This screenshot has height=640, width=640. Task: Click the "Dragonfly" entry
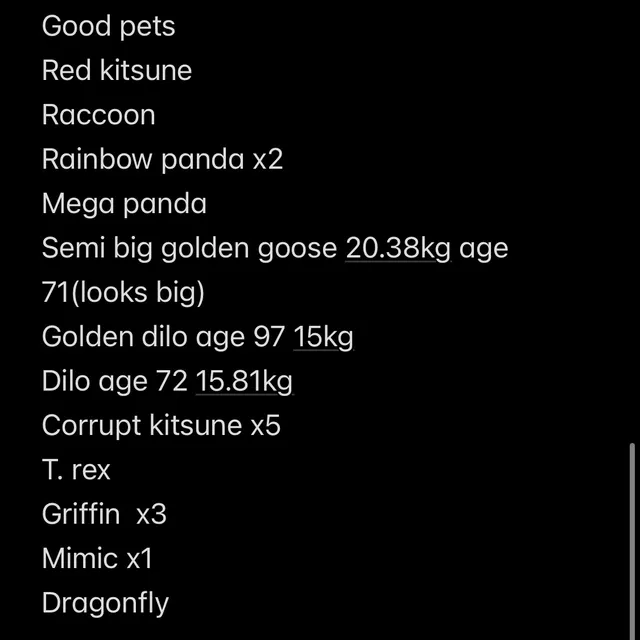pos(105,603)
